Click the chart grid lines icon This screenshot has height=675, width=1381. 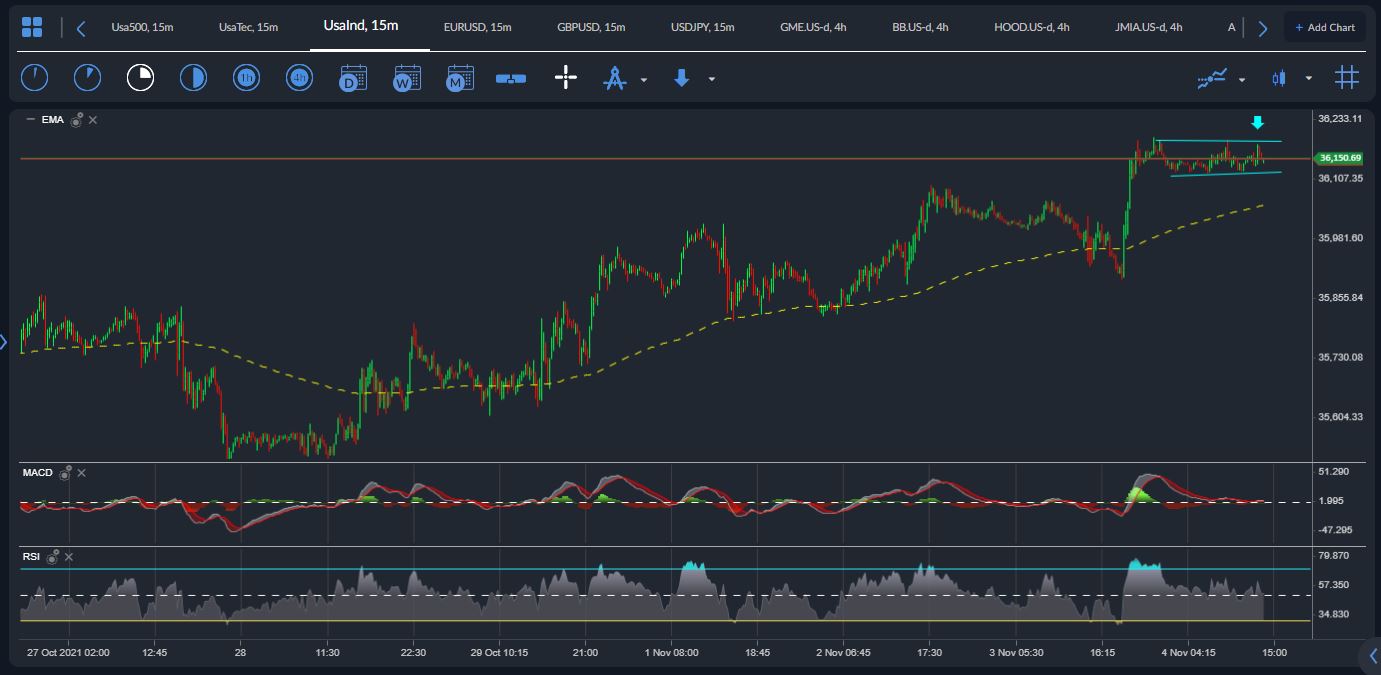tap(1346, 78)
